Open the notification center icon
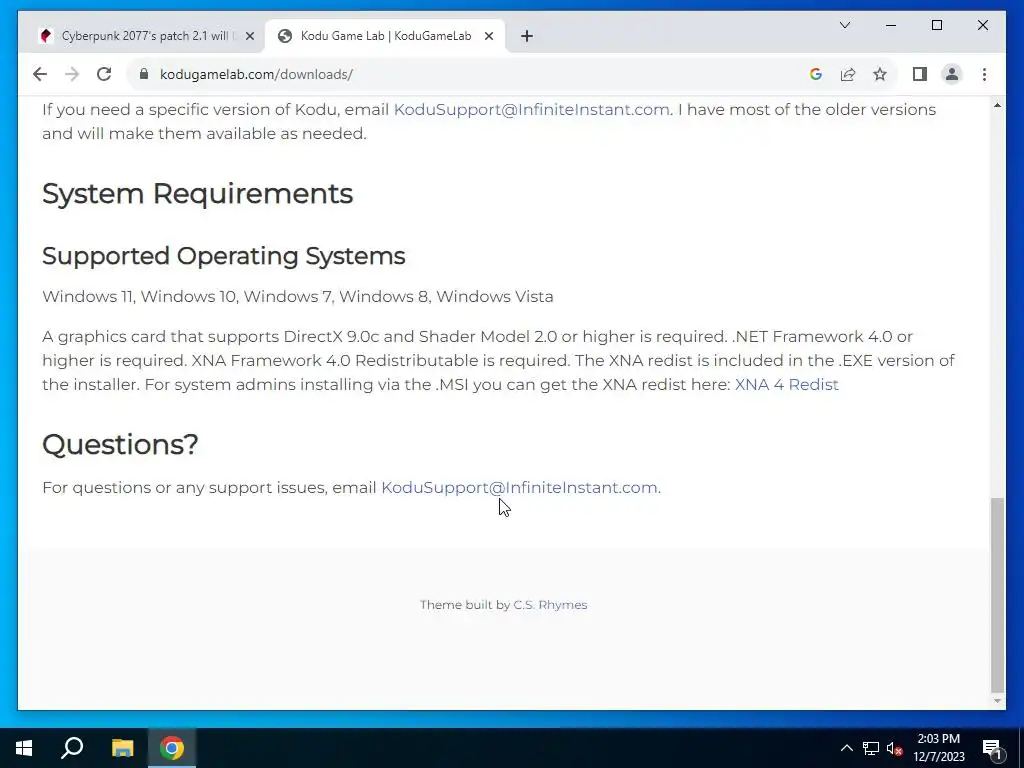 coord(992,748)
